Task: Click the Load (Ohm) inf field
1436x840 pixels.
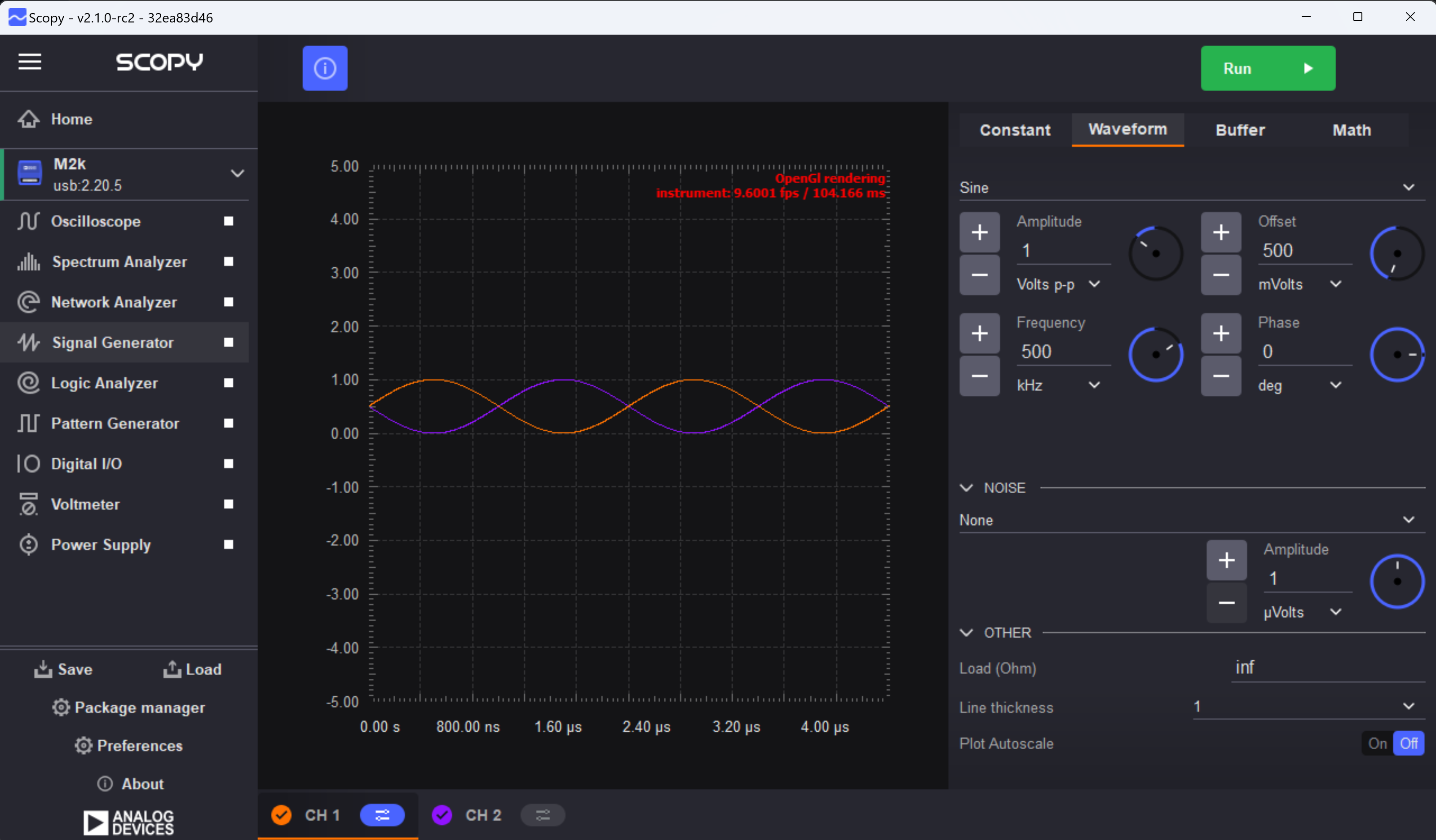Action: (1328, 668)
